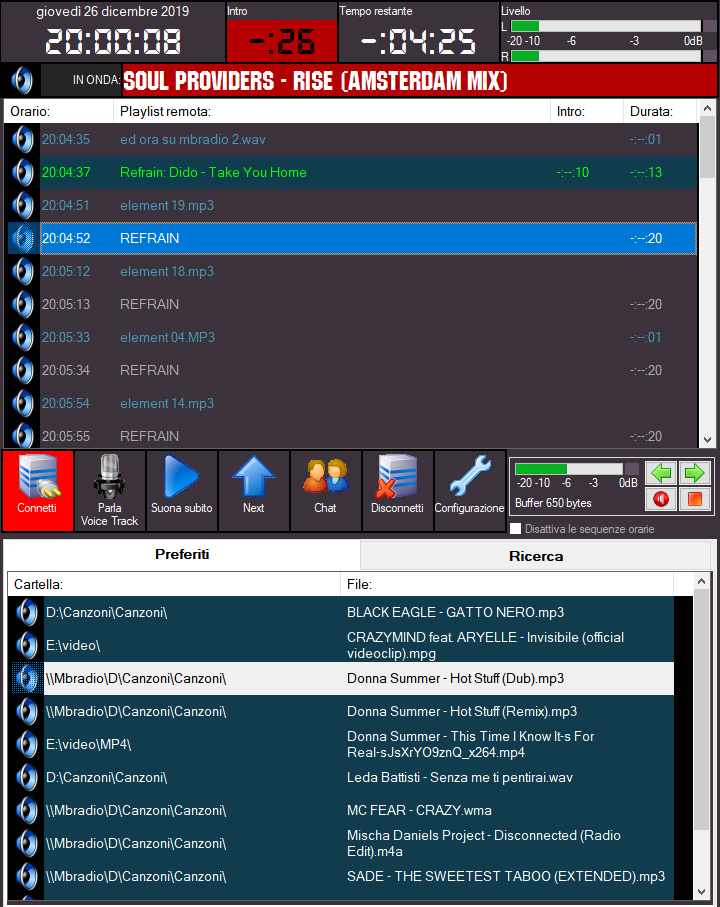This screenshot has height=907, width=720.
Task: Click the orange stop square button
Action: coord(695,499)
